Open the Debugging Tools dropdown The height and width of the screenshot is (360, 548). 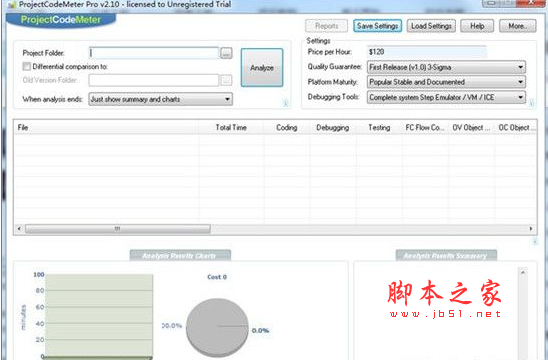tap(446, 97)
